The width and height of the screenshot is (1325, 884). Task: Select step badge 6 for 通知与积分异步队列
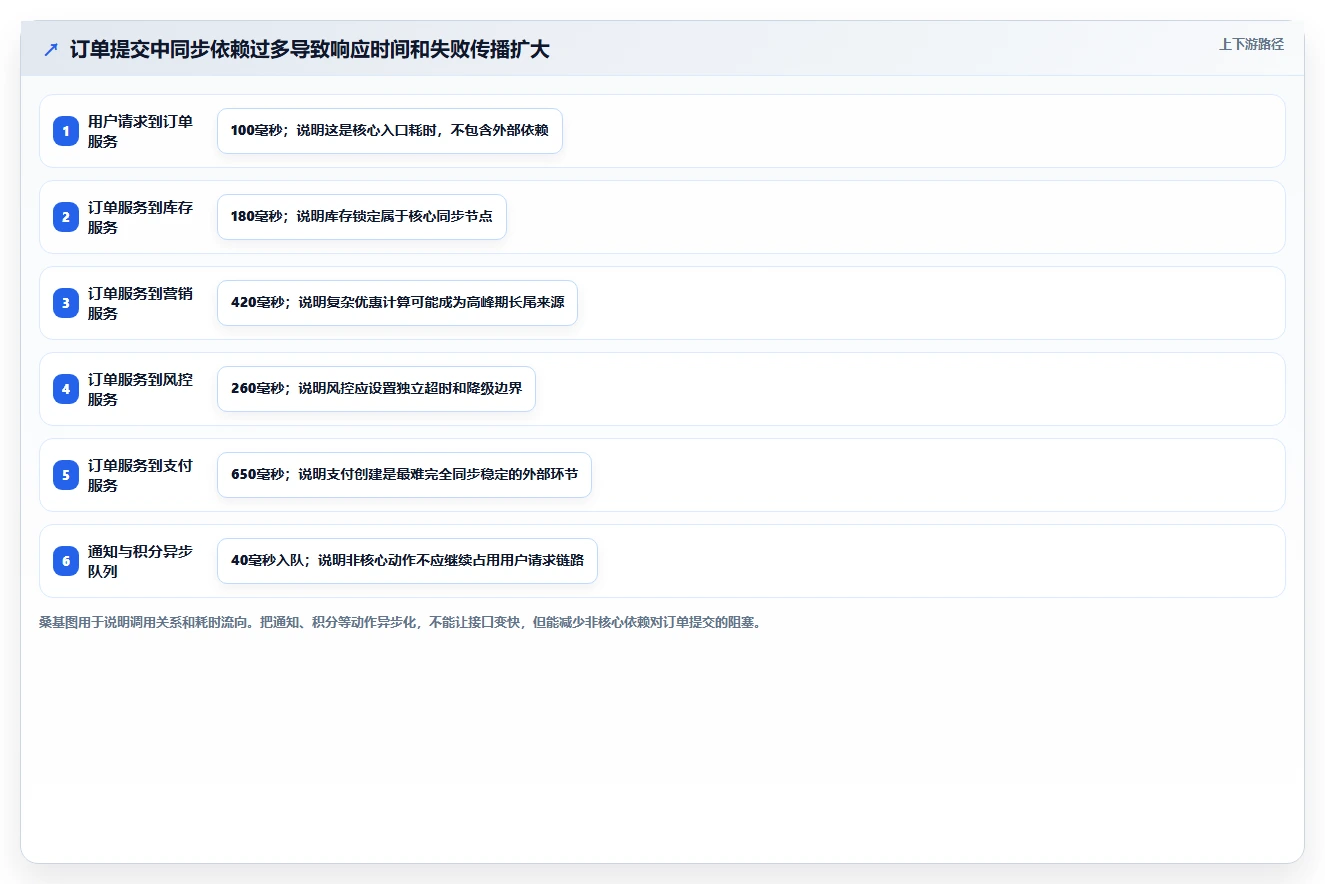66,561
